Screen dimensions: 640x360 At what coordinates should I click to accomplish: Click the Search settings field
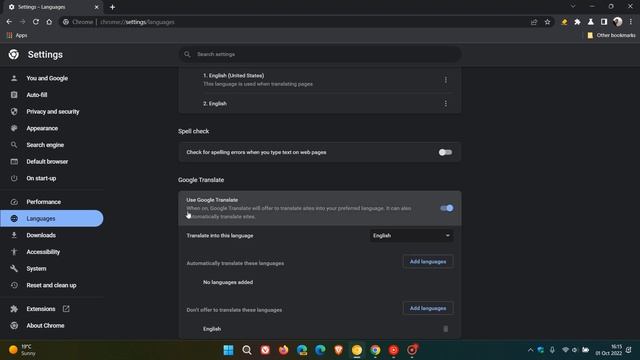point(320,54)
